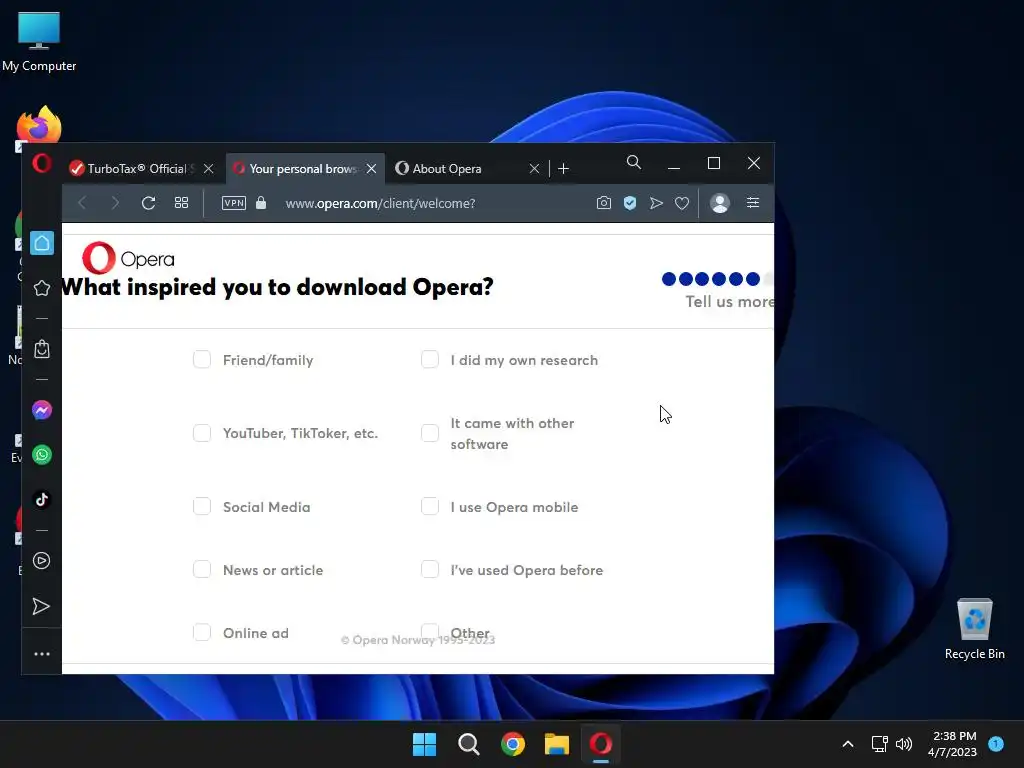Check Social Media option

[x=202, y=506]
